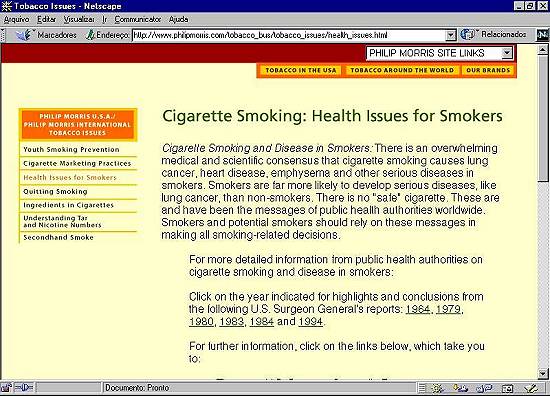Open the Secondhand Smoke sidebar link

coord(58,237)
